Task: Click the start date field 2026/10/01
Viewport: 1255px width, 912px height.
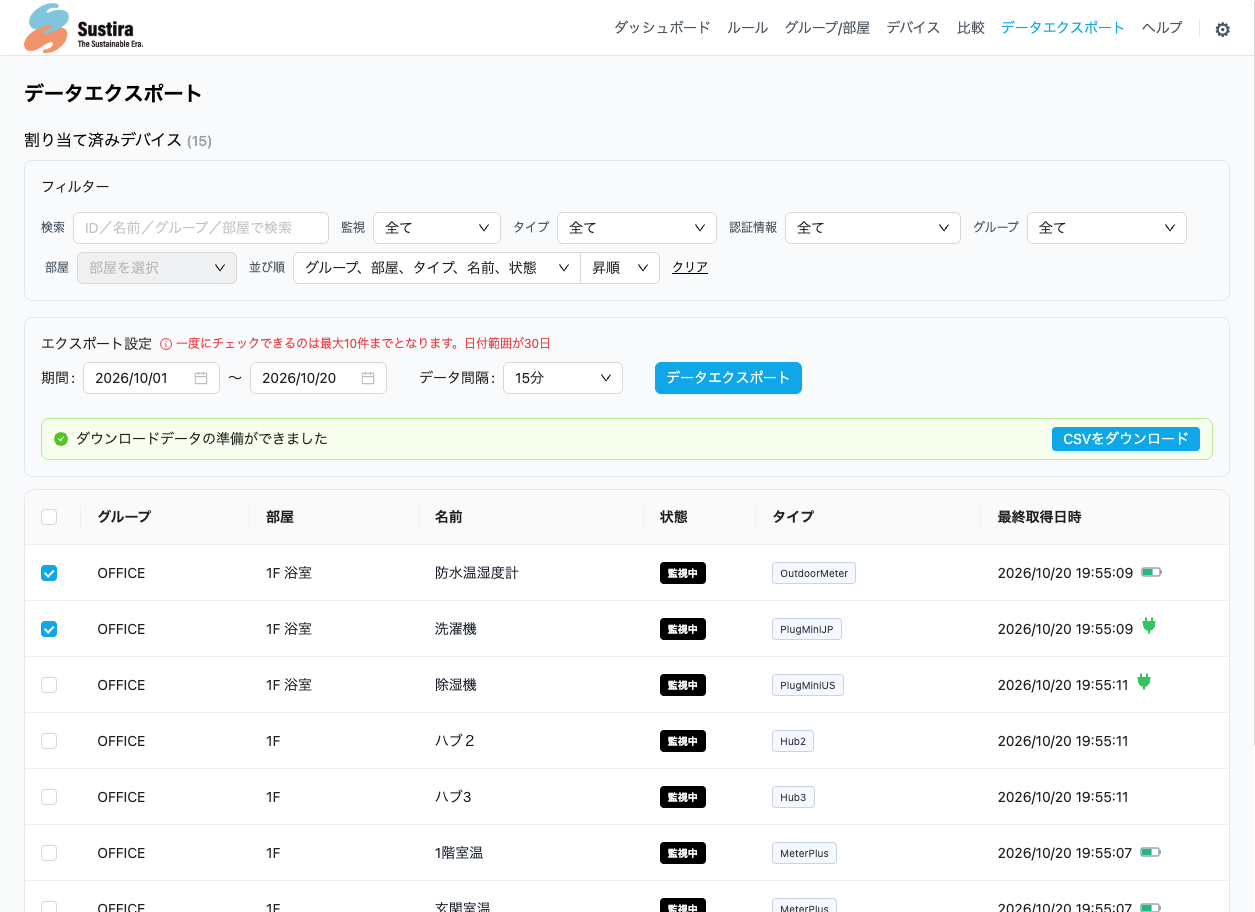Action: pos(151,378)
